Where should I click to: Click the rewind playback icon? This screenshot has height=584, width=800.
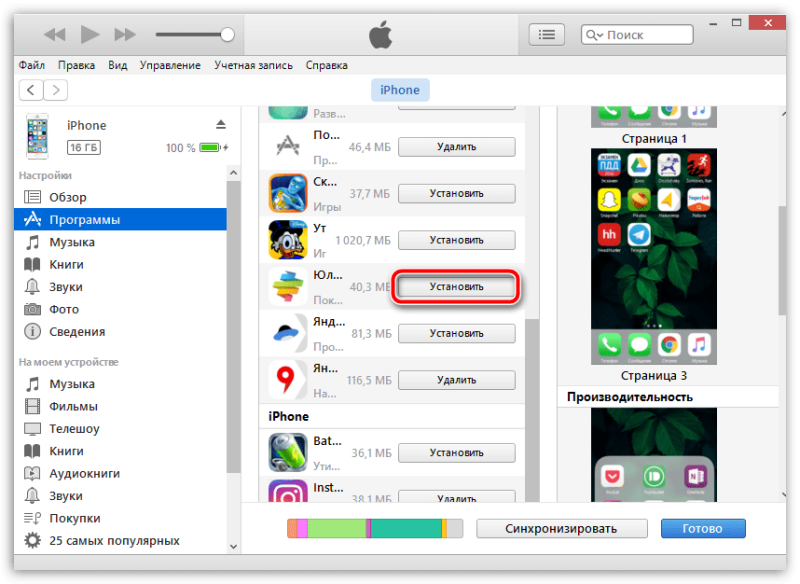(55, 35)
